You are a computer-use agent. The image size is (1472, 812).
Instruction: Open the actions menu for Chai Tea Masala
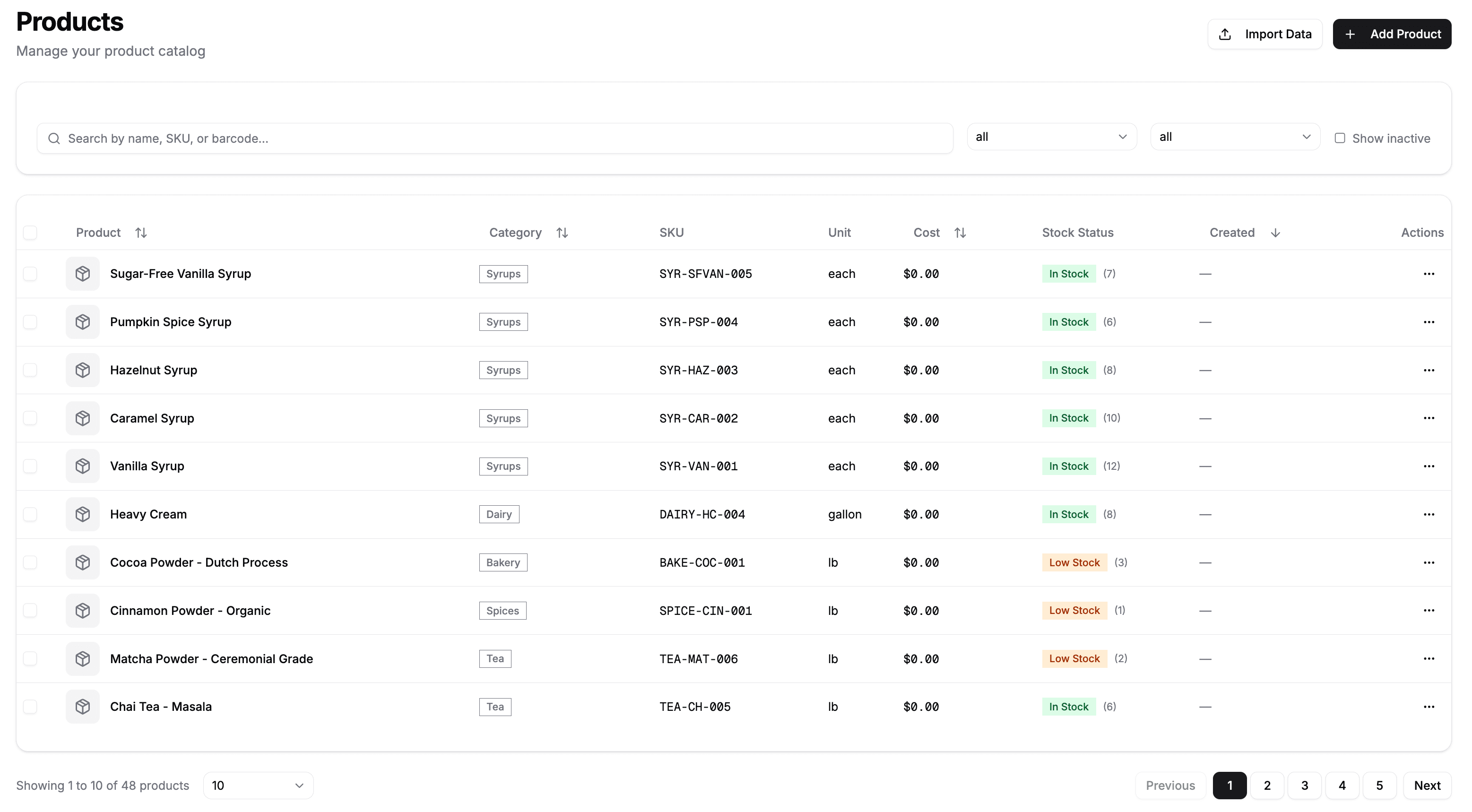coord(1429,706)
